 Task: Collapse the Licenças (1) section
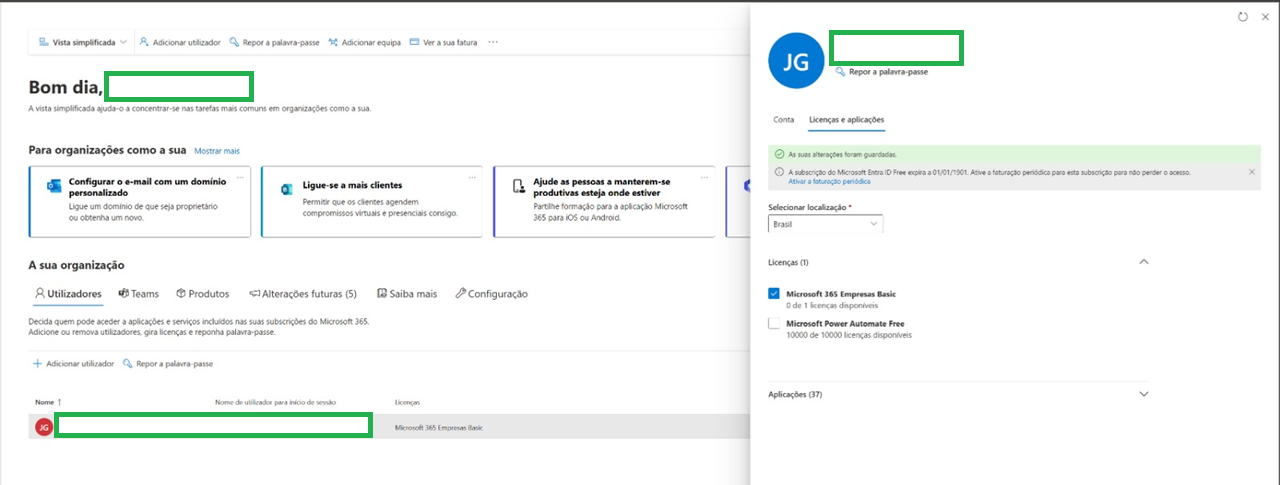tap(1144, 262)
